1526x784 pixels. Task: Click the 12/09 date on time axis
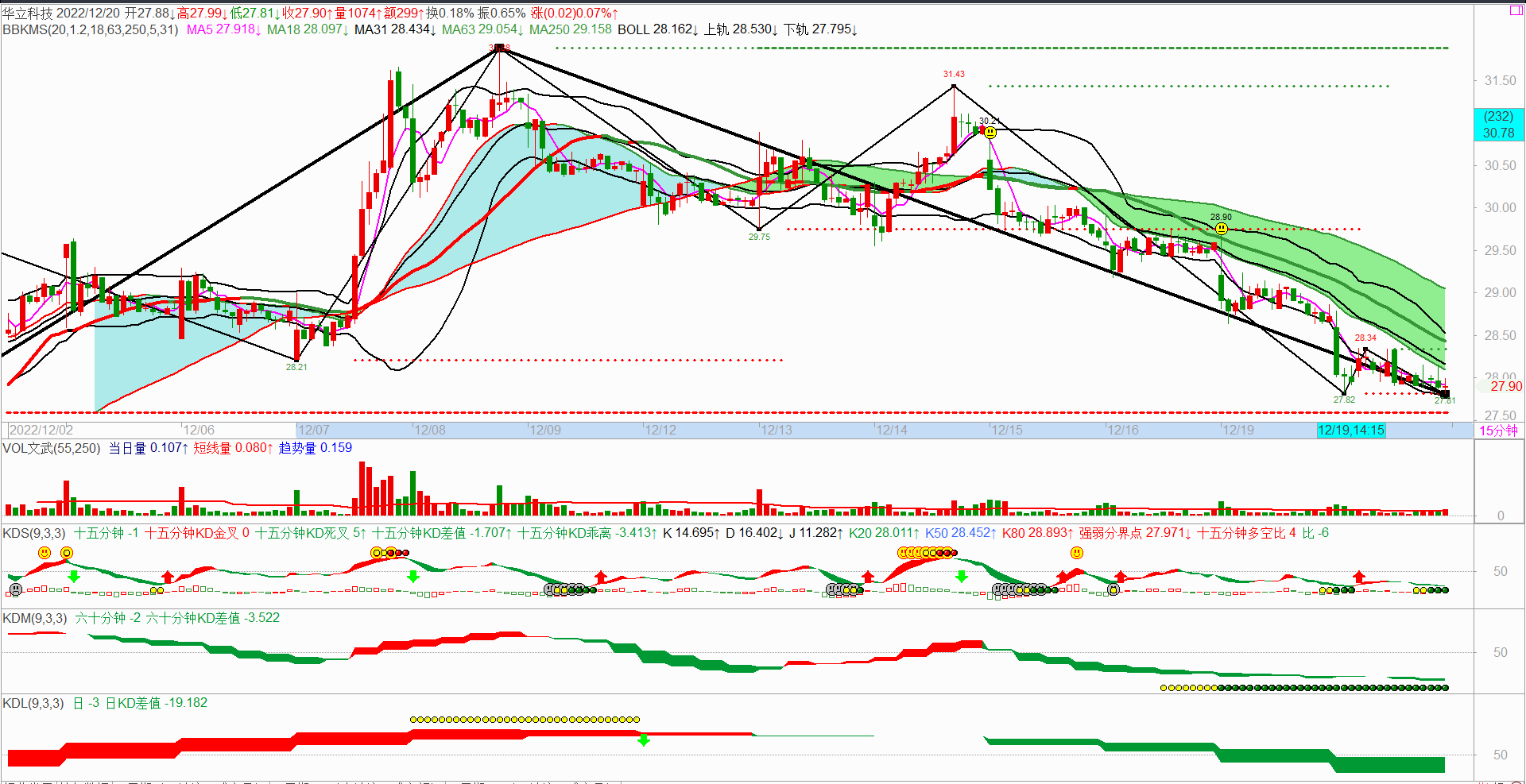[544, 430]
